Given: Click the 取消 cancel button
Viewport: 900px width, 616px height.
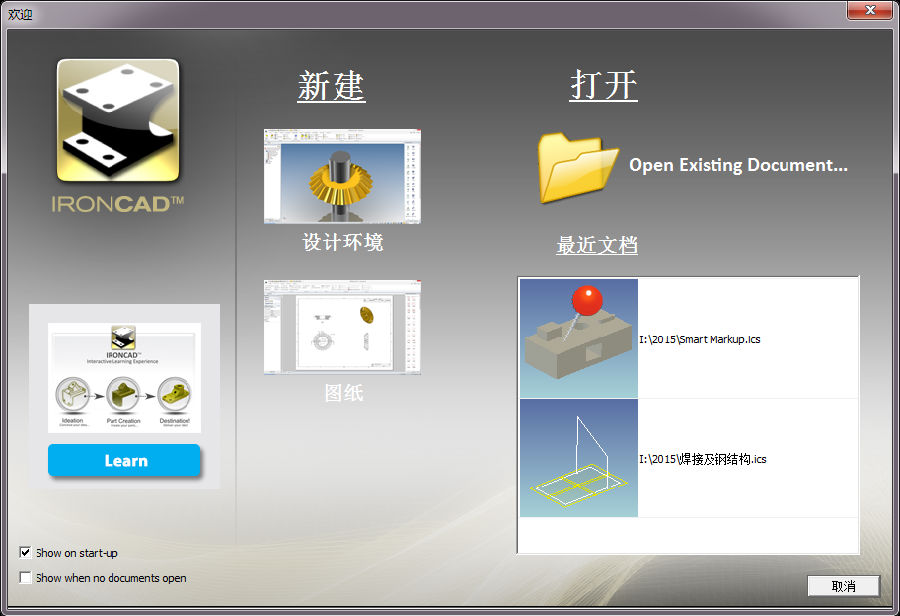Looking at the screenshot, I should coord(843,586).
